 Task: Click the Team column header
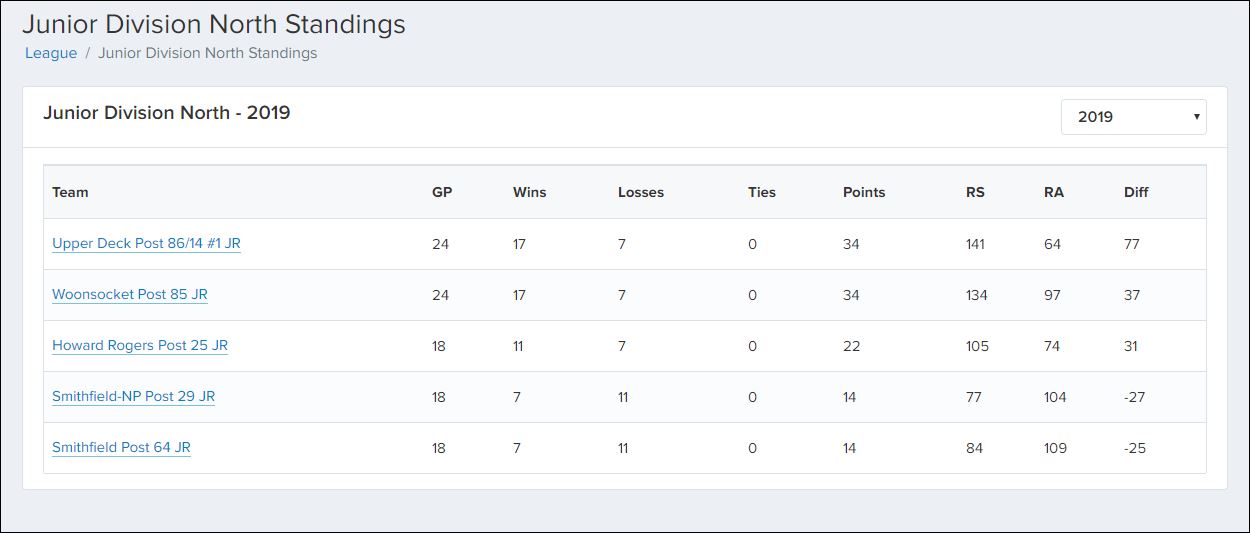(70, 192)
